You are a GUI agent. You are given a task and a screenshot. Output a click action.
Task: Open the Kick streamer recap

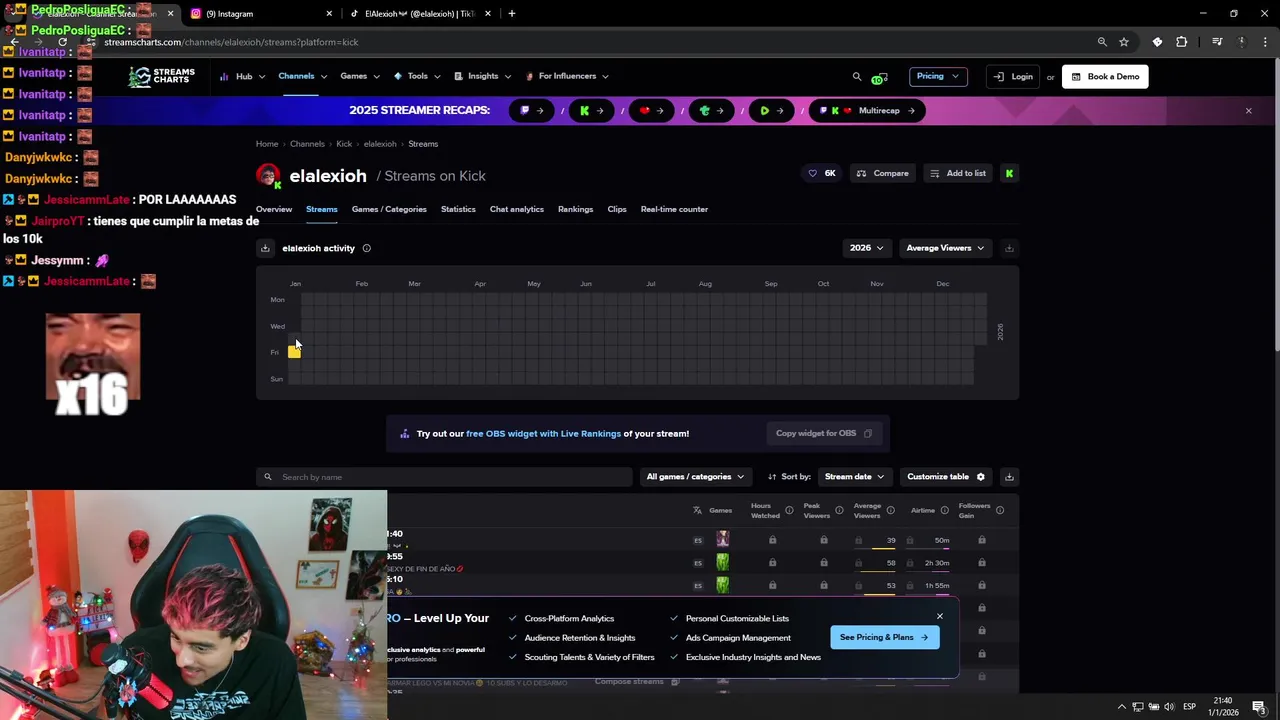pos(591,111)
